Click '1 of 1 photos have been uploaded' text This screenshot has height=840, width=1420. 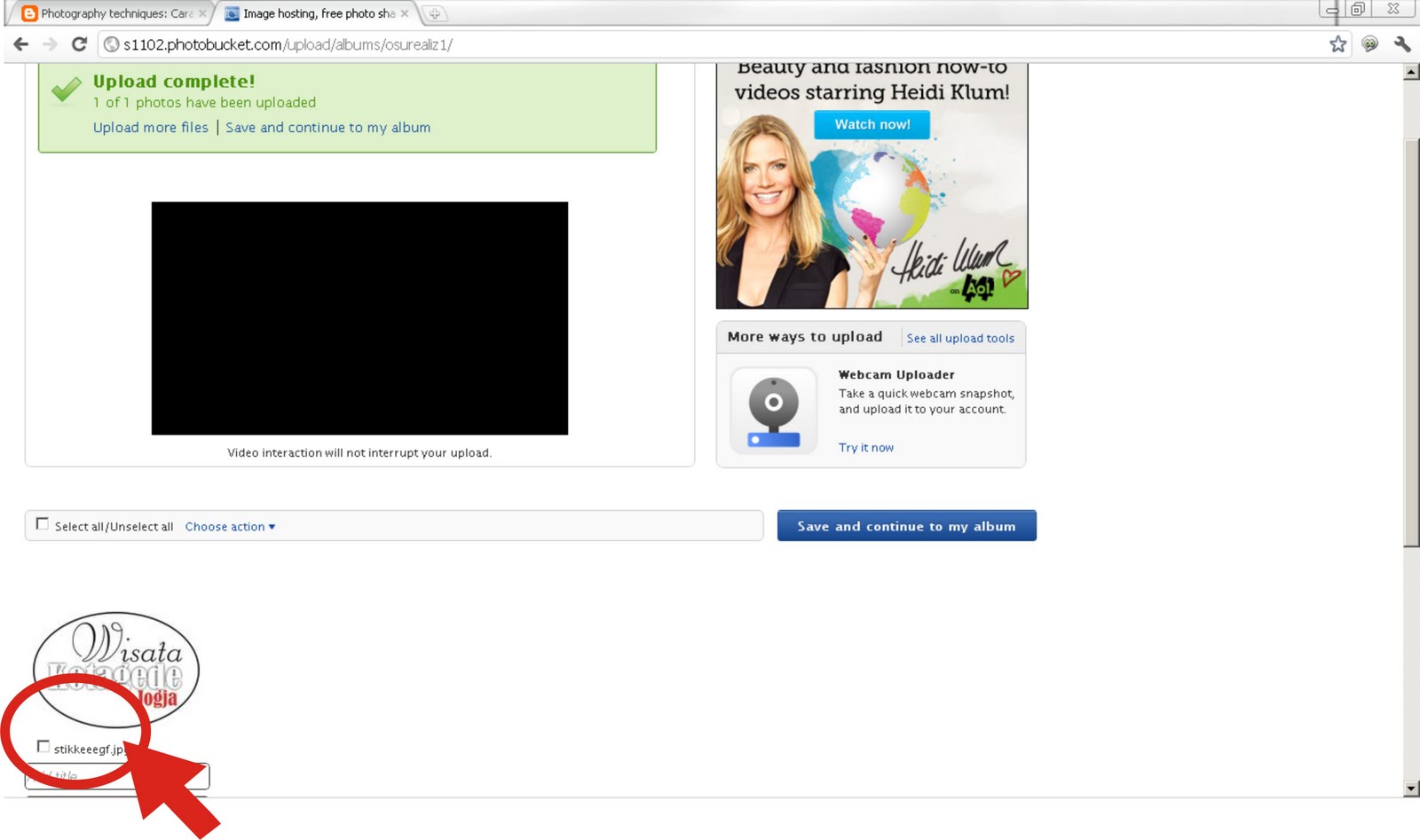click(x=204, y=103)
